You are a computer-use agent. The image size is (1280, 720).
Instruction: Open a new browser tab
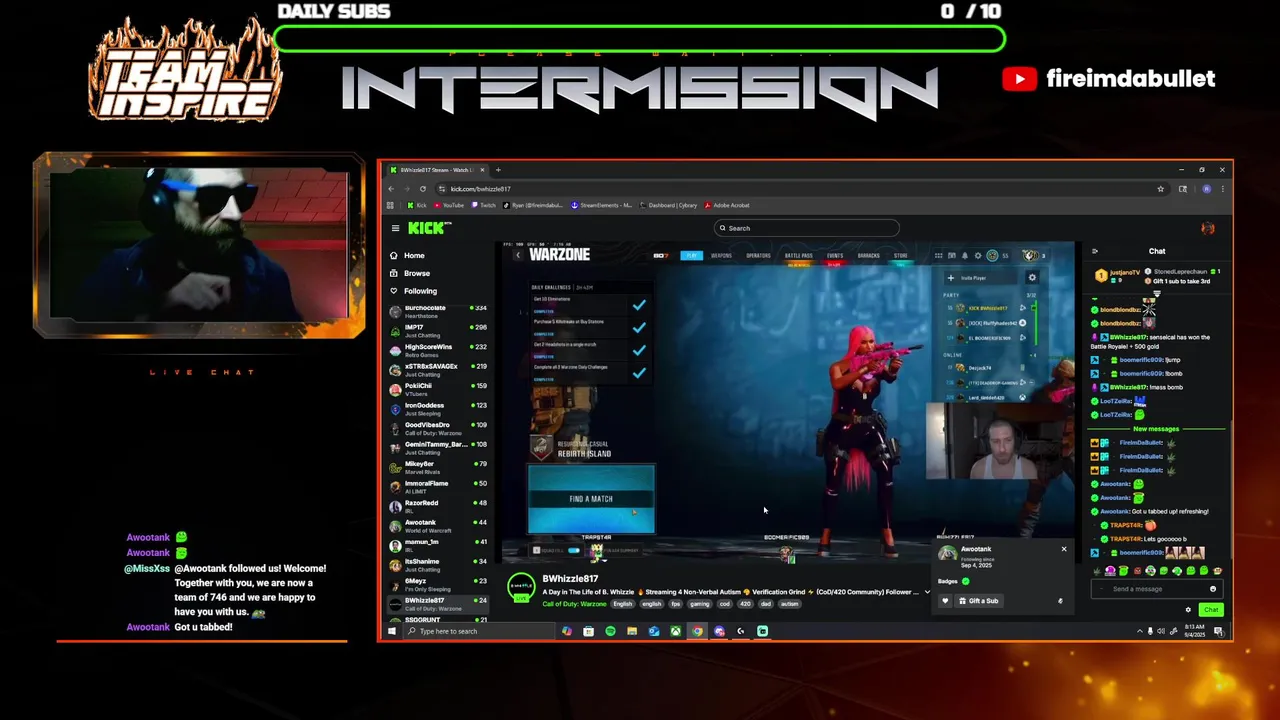(498, 170)
